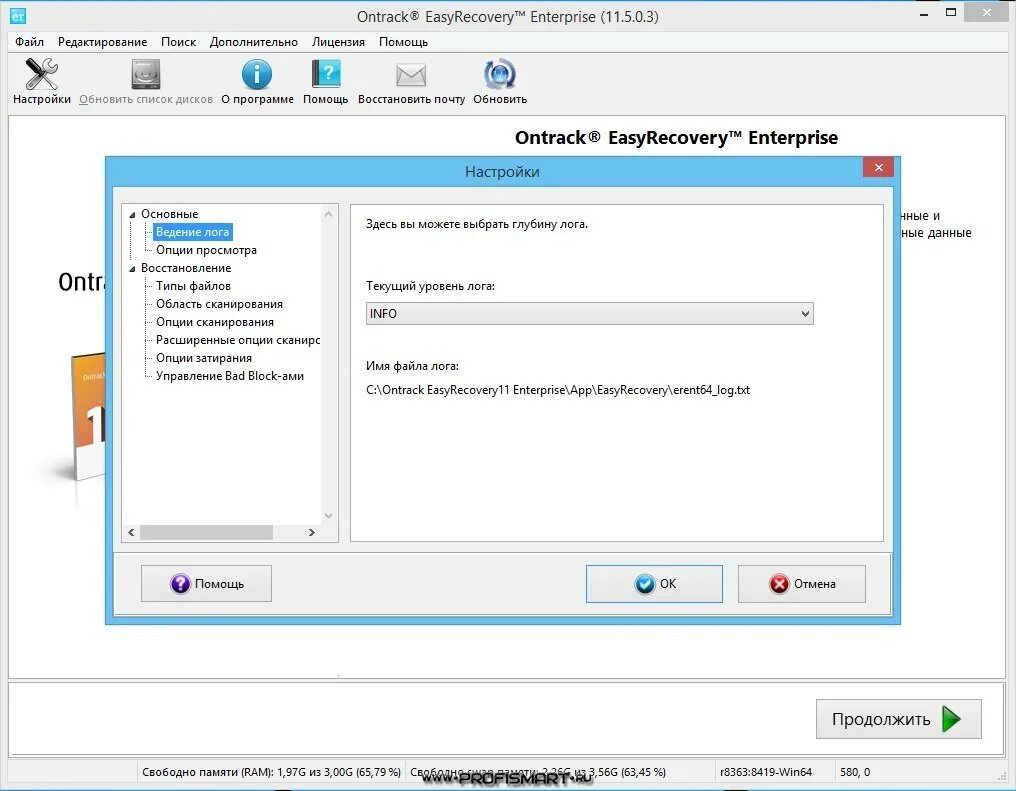Click the purple question mark help icon
This screenshot has height=791, width=1016.
pos(180,584)
